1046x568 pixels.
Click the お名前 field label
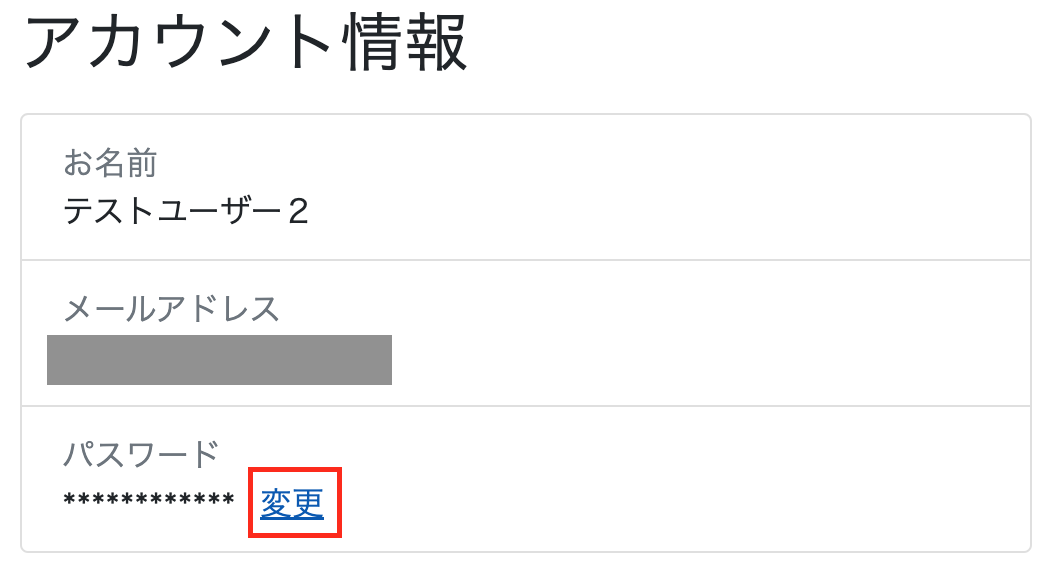pos(110,162)
